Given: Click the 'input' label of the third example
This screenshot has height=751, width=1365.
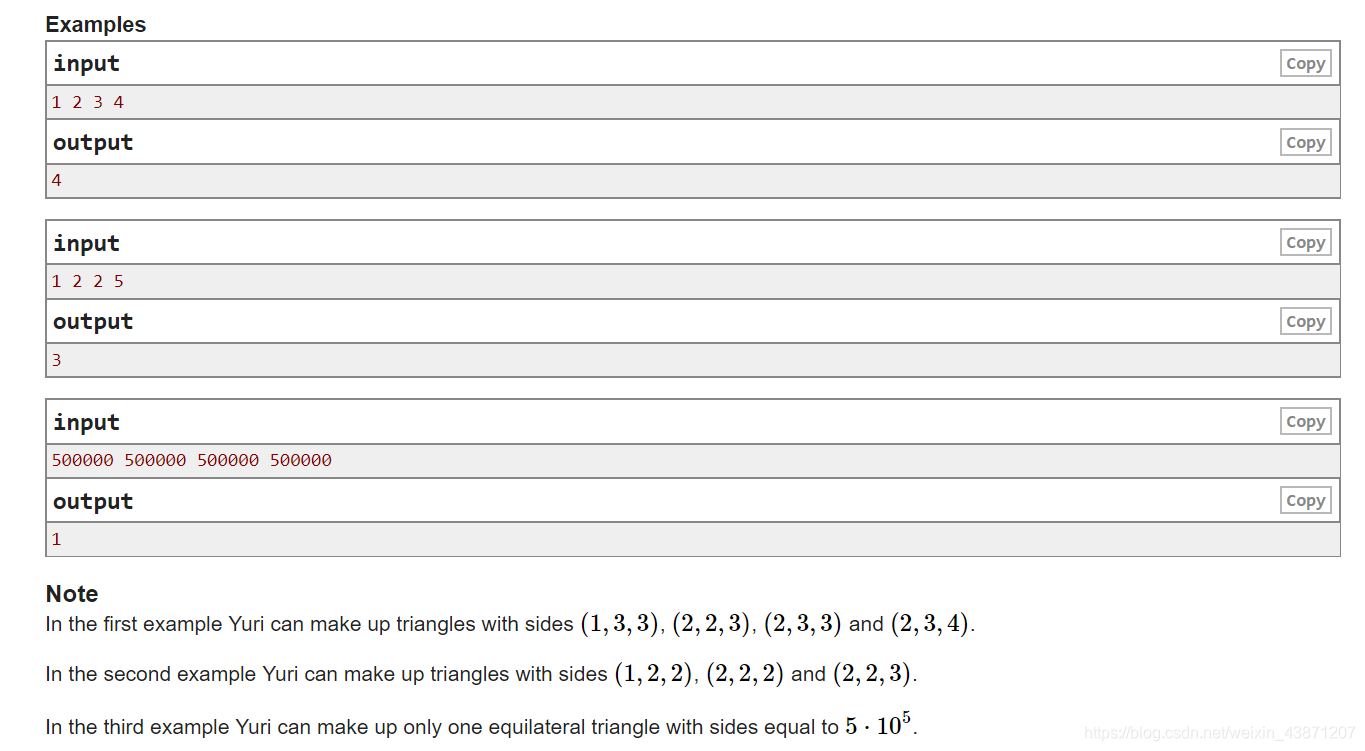Looking at the screenshot, I should (x=86, y=421).
